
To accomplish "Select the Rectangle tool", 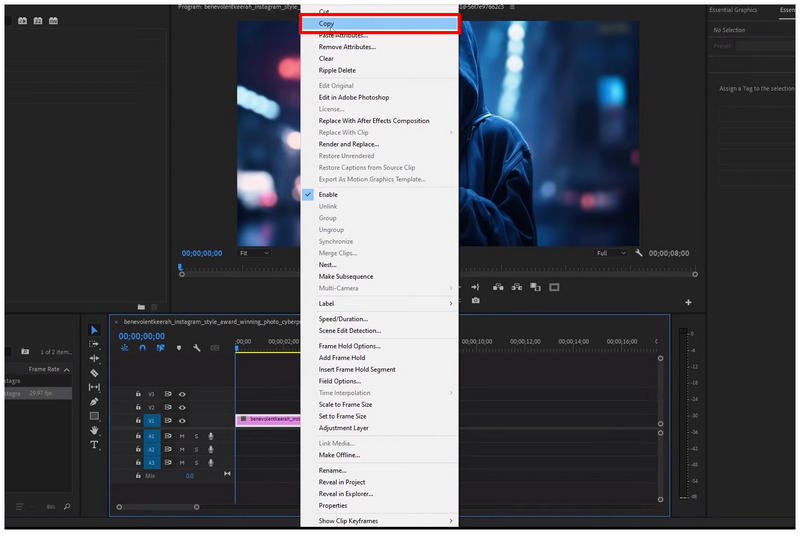I will pyautogui.click(x=94, y=416).
